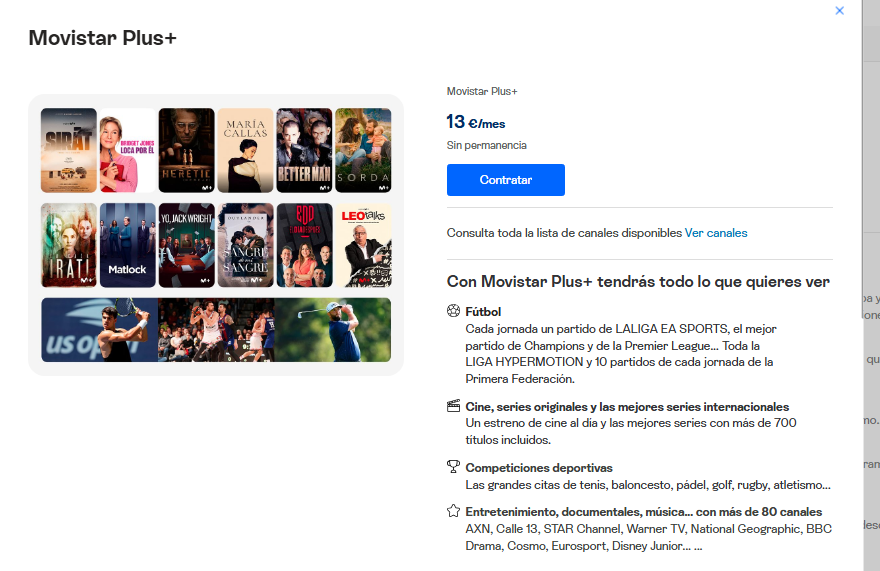
Task: Select the Better Man poster
Action: pos(304,150)
